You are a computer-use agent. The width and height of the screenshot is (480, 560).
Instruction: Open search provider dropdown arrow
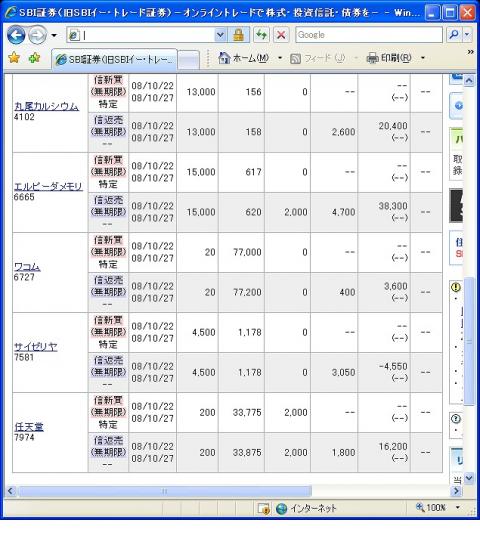pos(467,35)
